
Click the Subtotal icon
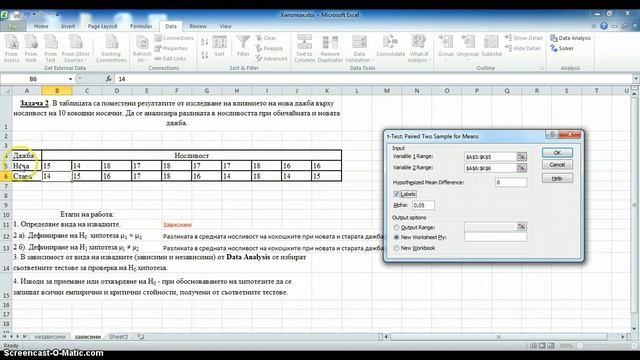pyautogui.click(x=491, y=46)
